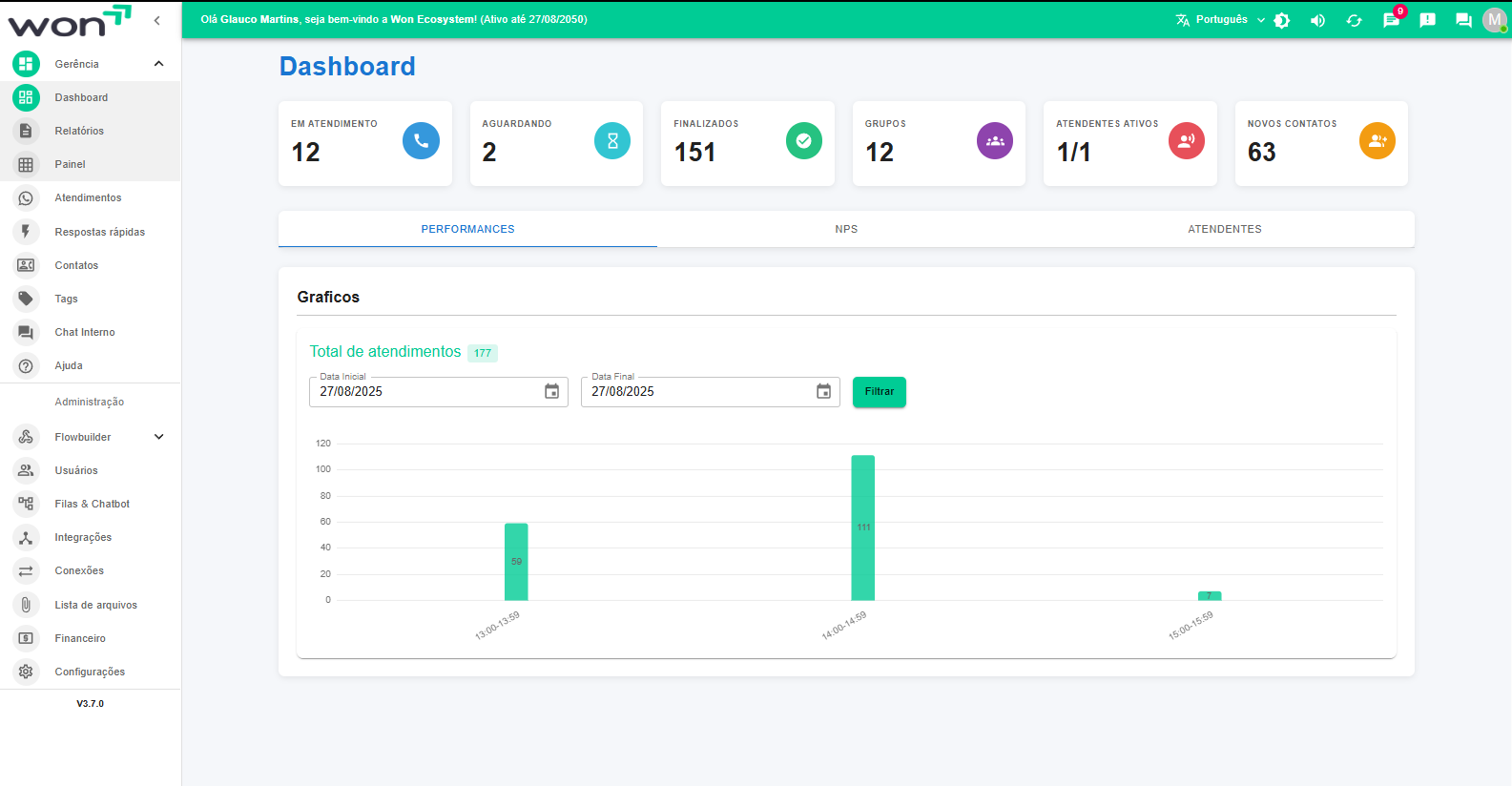Click the Ajuda question mark icon
The width and height of the screenshot is (1512, 786).
coord(26,365)
